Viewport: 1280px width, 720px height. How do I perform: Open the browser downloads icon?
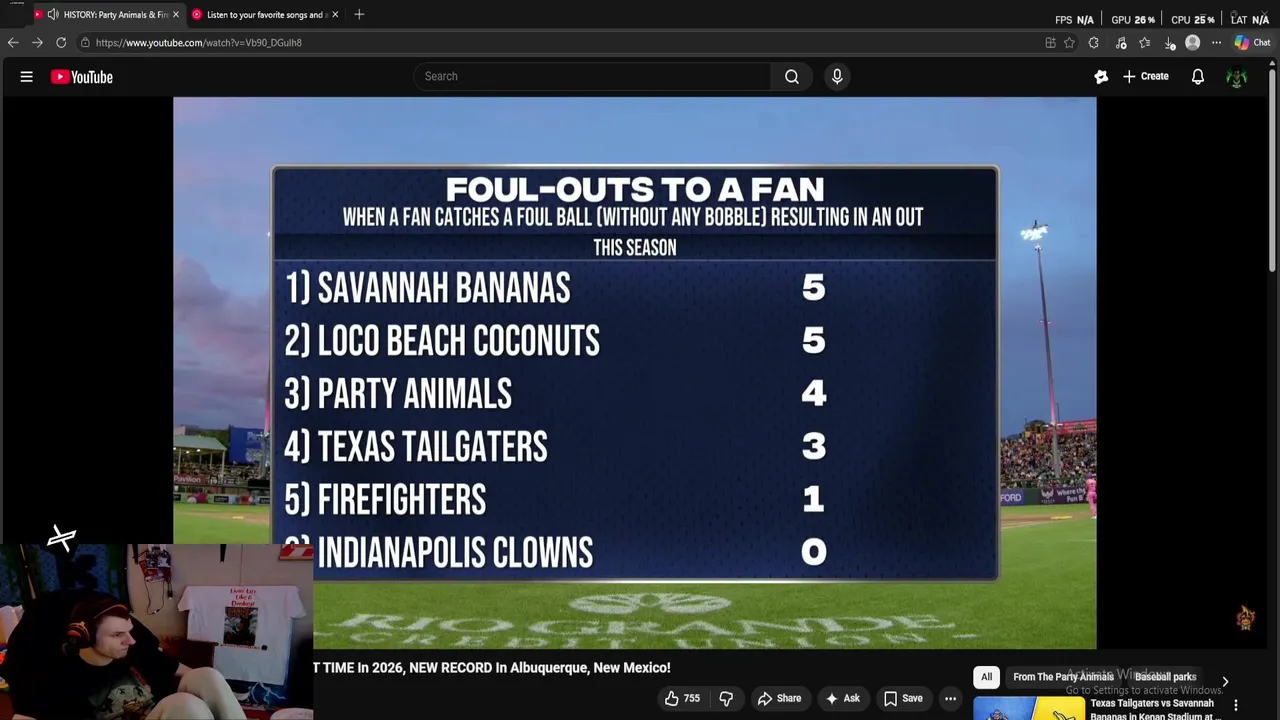(x=1169, y=43)
